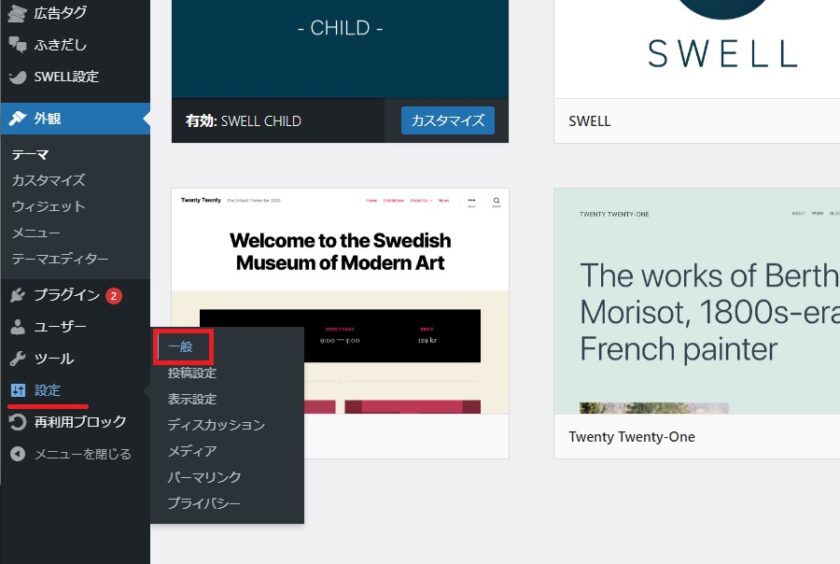This screenshot has height=564, width=840.
Task: Choose プライバシー in 設定 flyout
Action: click(x=204, y=503)
